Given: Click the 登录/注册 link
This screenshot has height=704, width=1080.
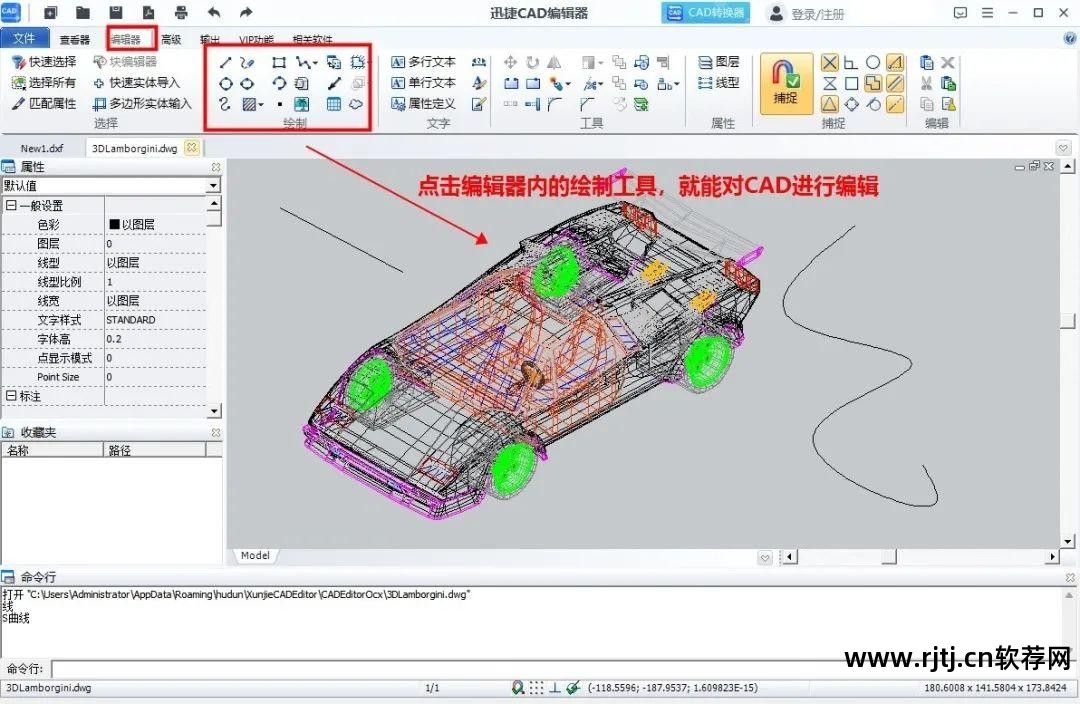Looking at the screenshot, I should tap(807, 14).
